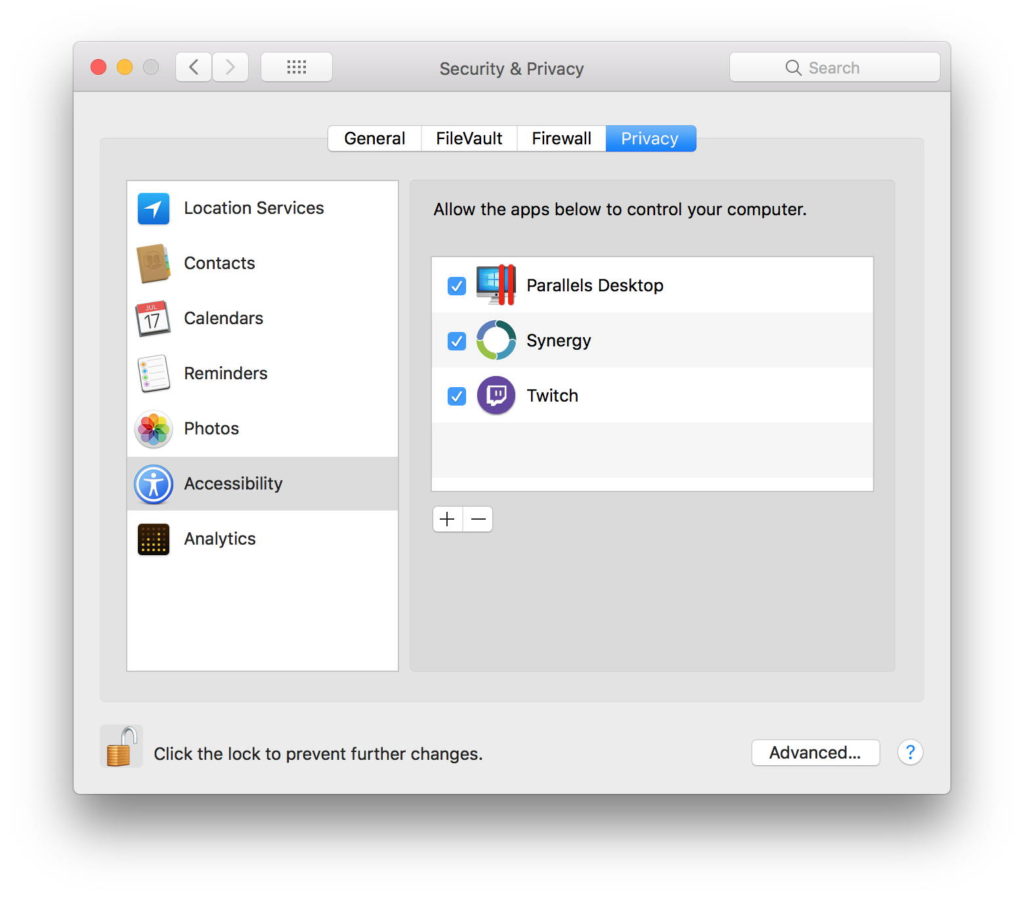Screen dimensions: 1024x899
Task: Show all preferences grid button
Action: 296,67
